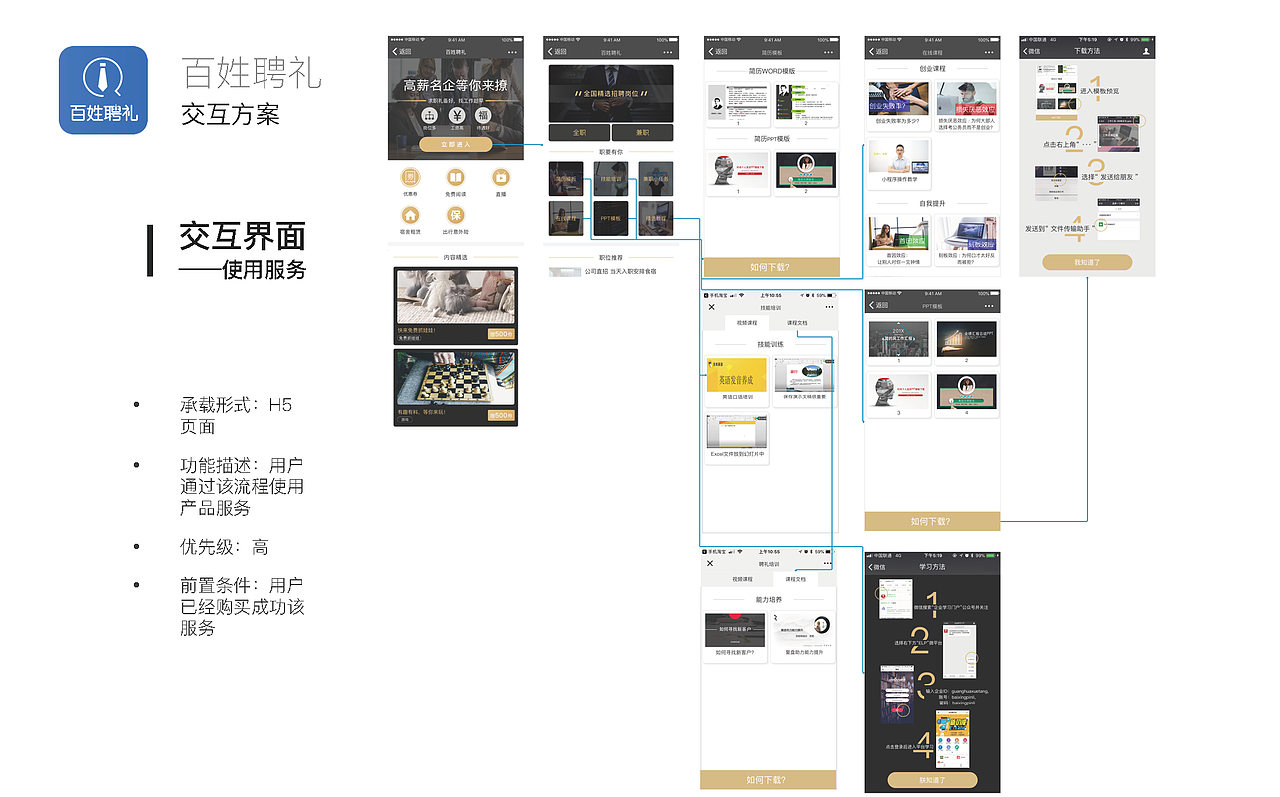
Task: Switch to 课程文档 tab in 技能培训
Action: pos(797,323)
